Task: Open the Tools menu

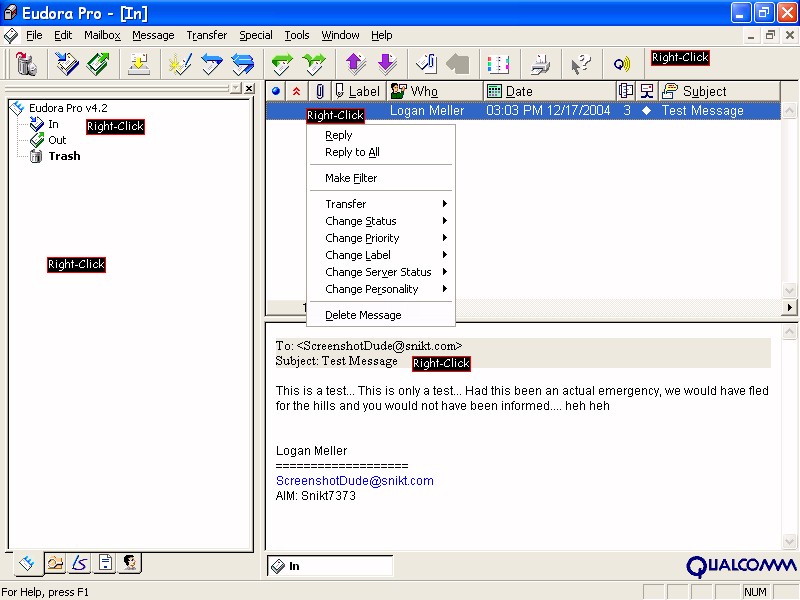Action: (297, 35)
